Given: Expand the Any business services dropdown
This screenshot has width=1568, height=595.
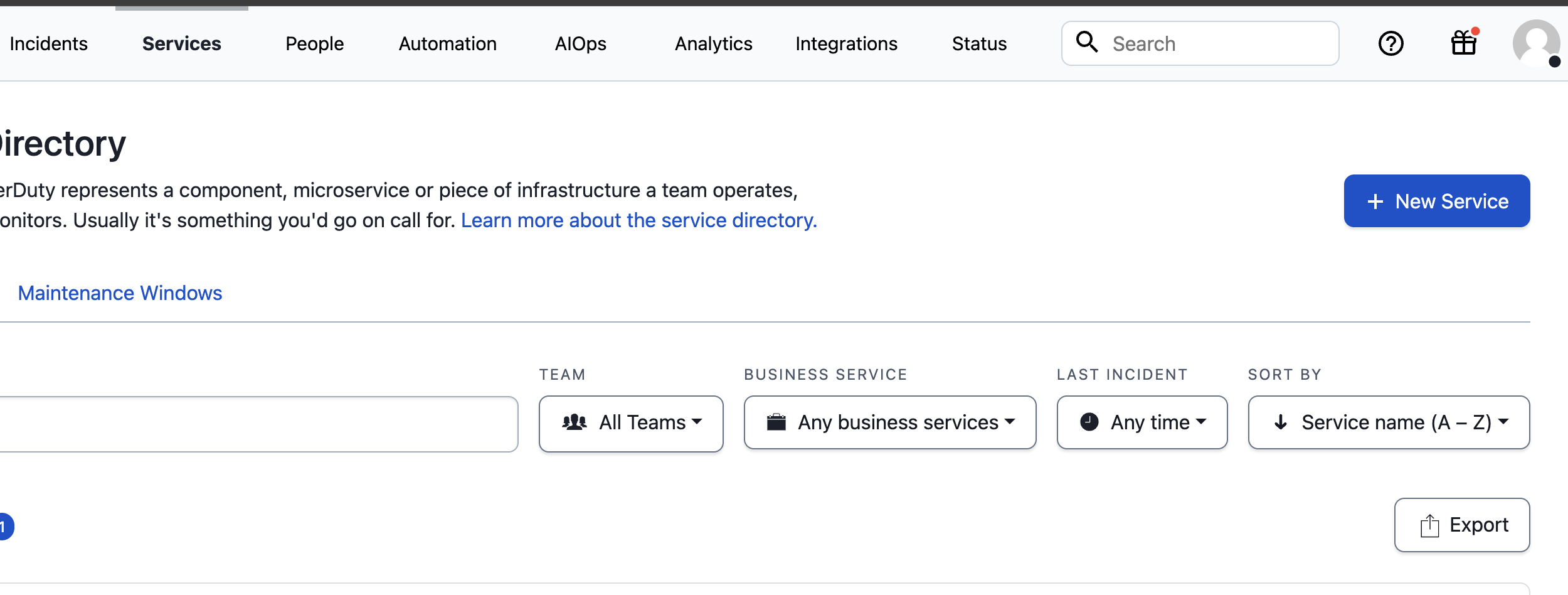Looking at the screenshot, I should click(x=889, y=422).
